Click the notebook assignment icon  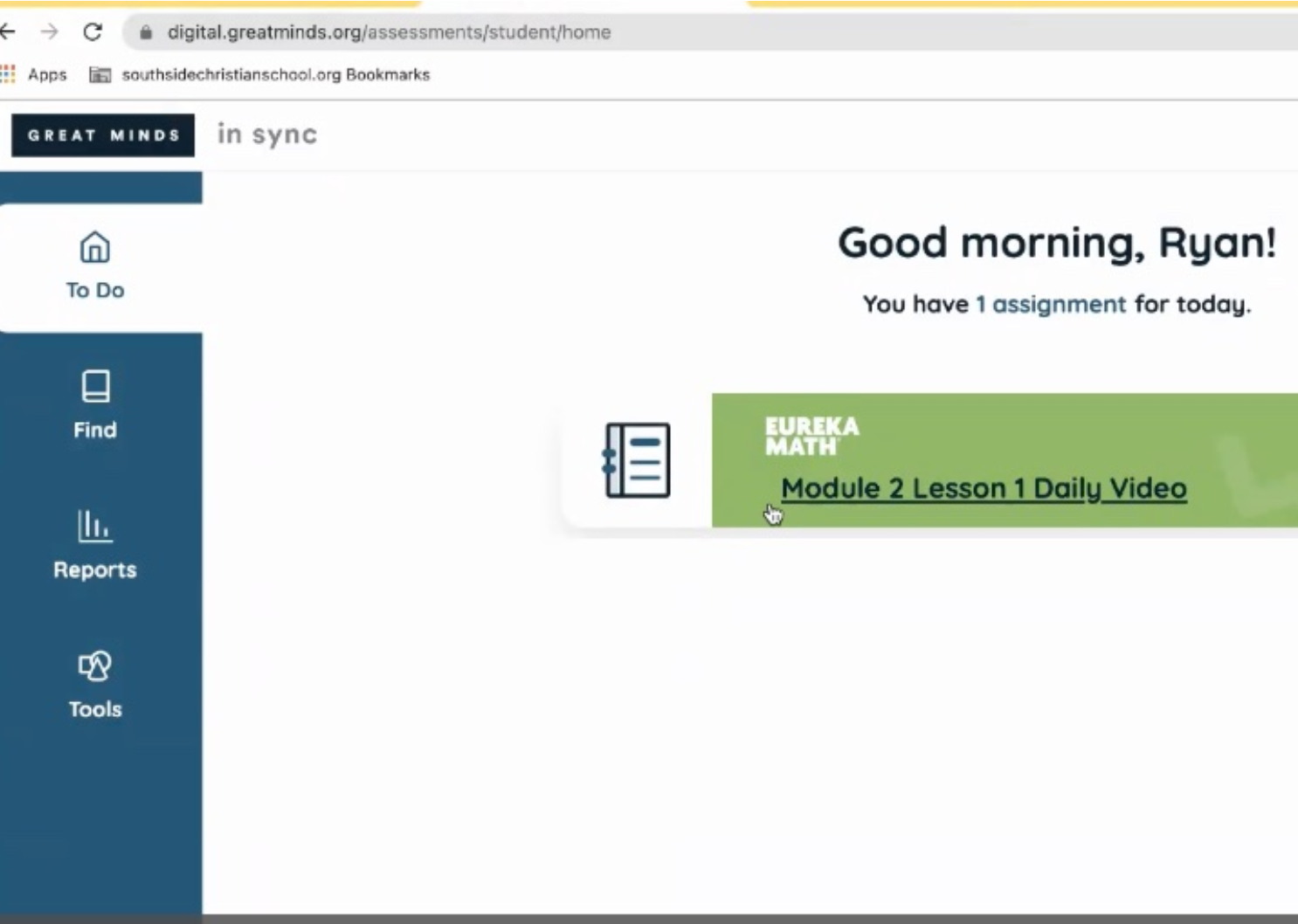[637, 460]
